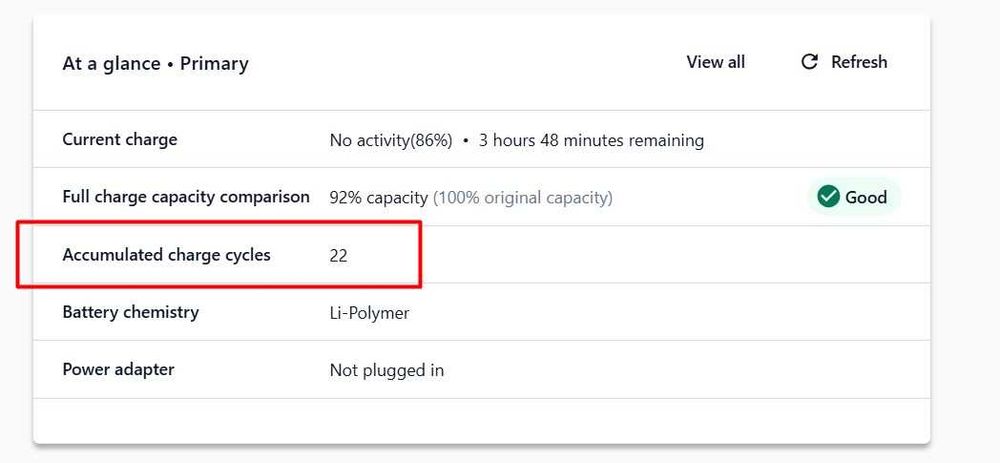Click the Power adapter row label
Viewport: 1000px width, 463px height.
(118, 369)
